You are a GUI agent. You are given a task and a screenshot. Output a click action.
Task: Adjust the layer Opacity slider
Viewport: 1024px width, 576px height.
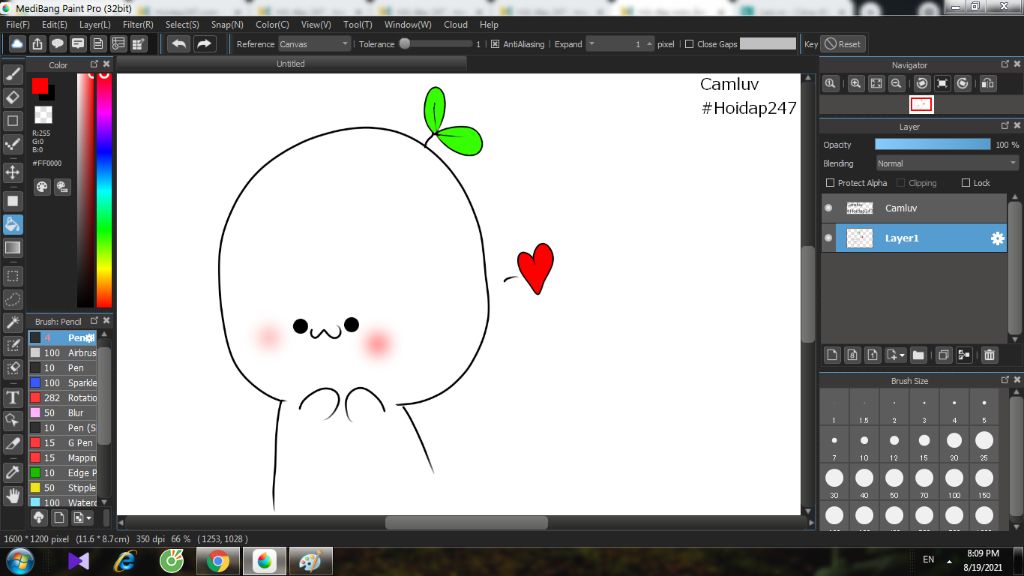(x=933, y=144)
